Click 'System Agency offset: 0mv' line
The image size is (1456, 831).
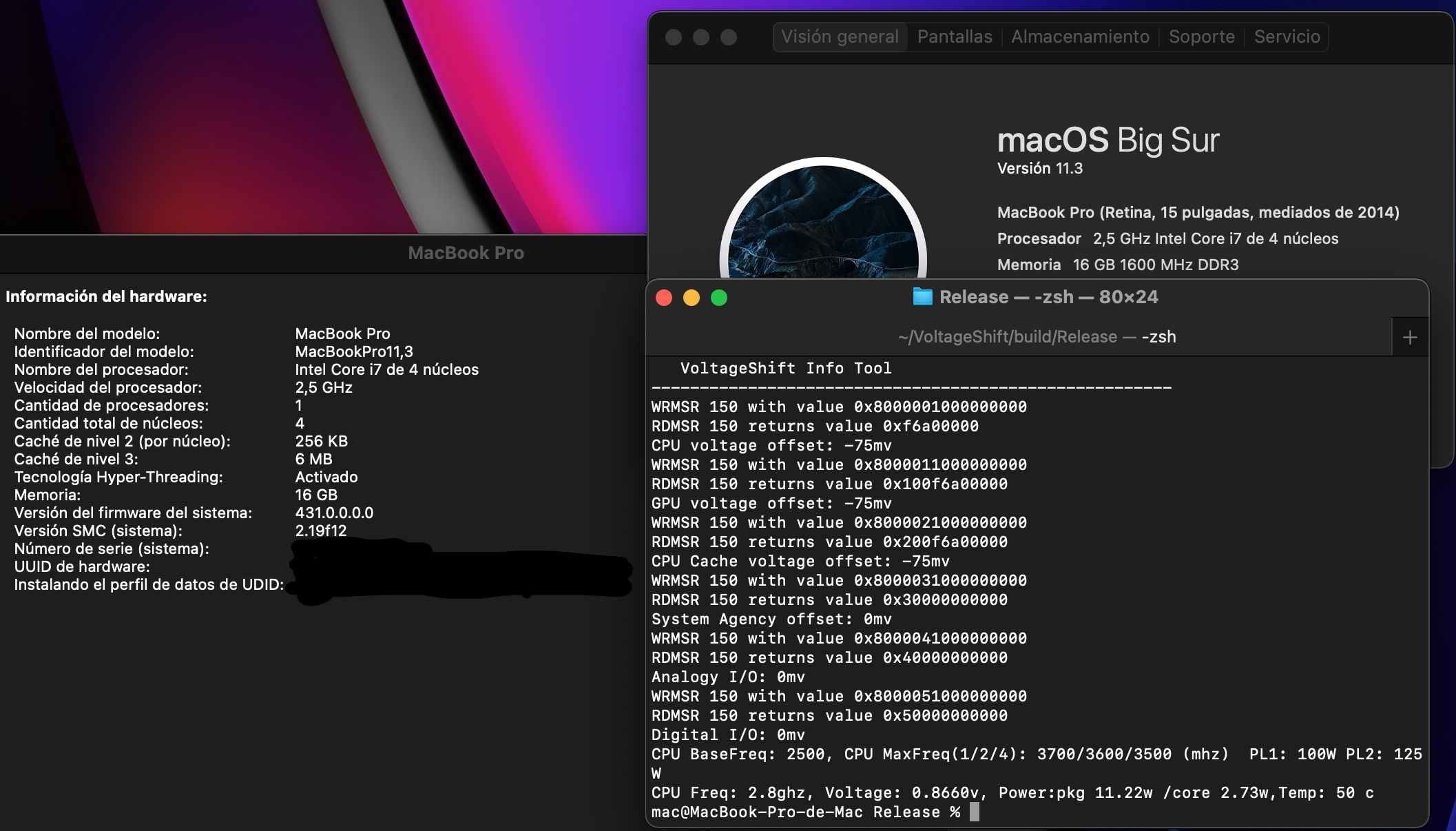[771, 619]
